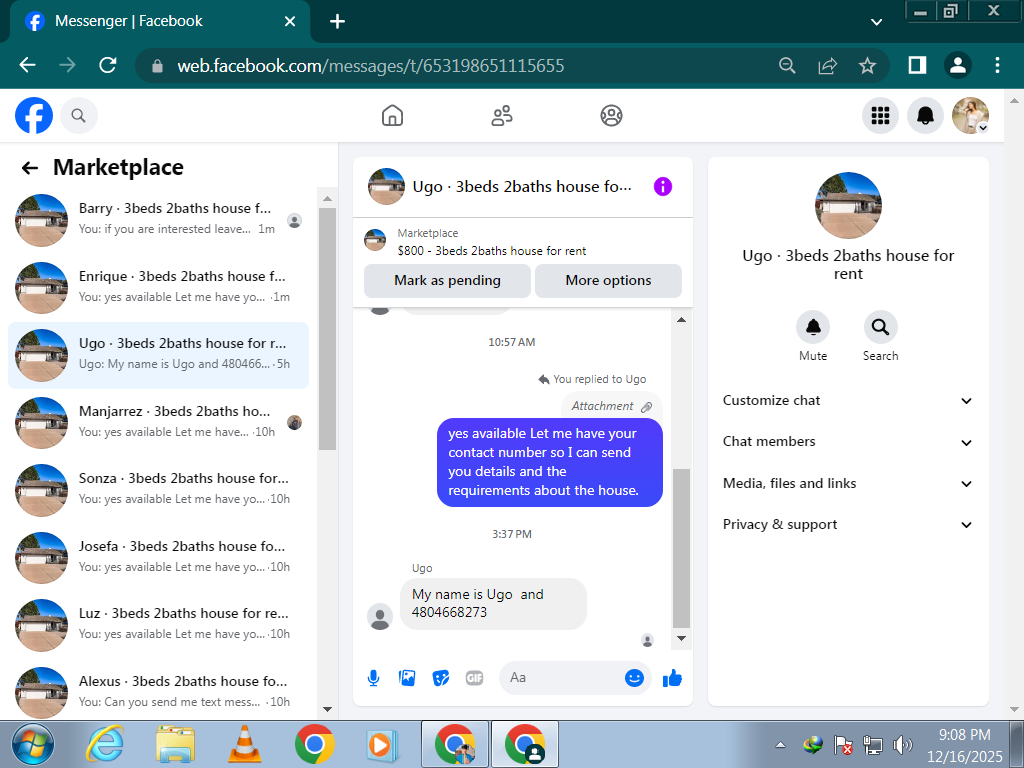Open the Friends icon in top navigation
This screenshot has width=1024, height=768.
(502, 116)
